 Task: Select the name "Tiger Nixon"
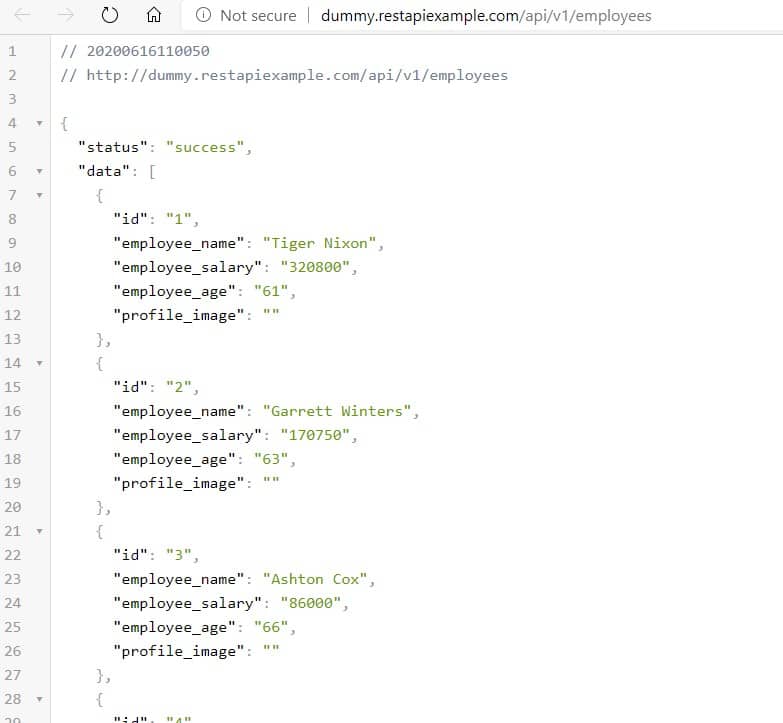tap(320, 243)
